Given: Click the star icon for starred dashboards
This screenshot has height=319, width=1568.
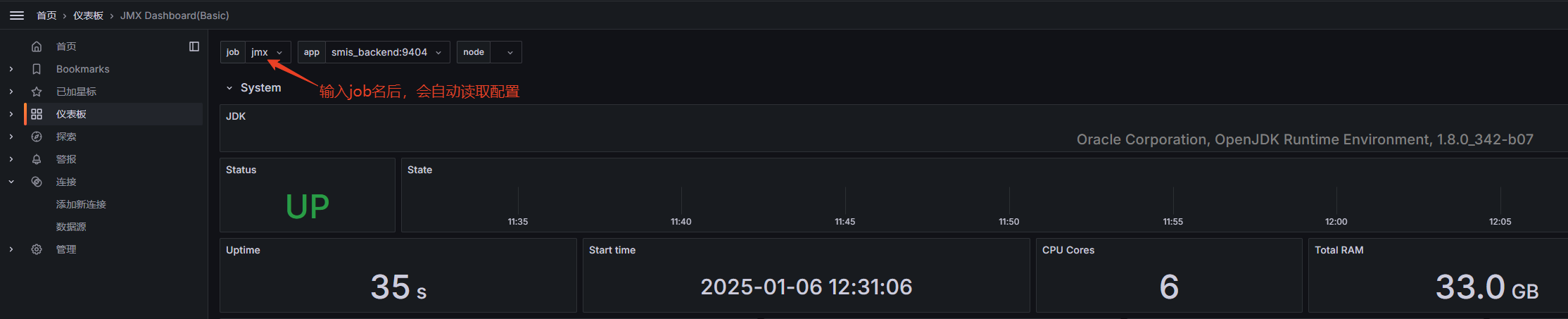Looking at the screenshot, I should (37, 92).
